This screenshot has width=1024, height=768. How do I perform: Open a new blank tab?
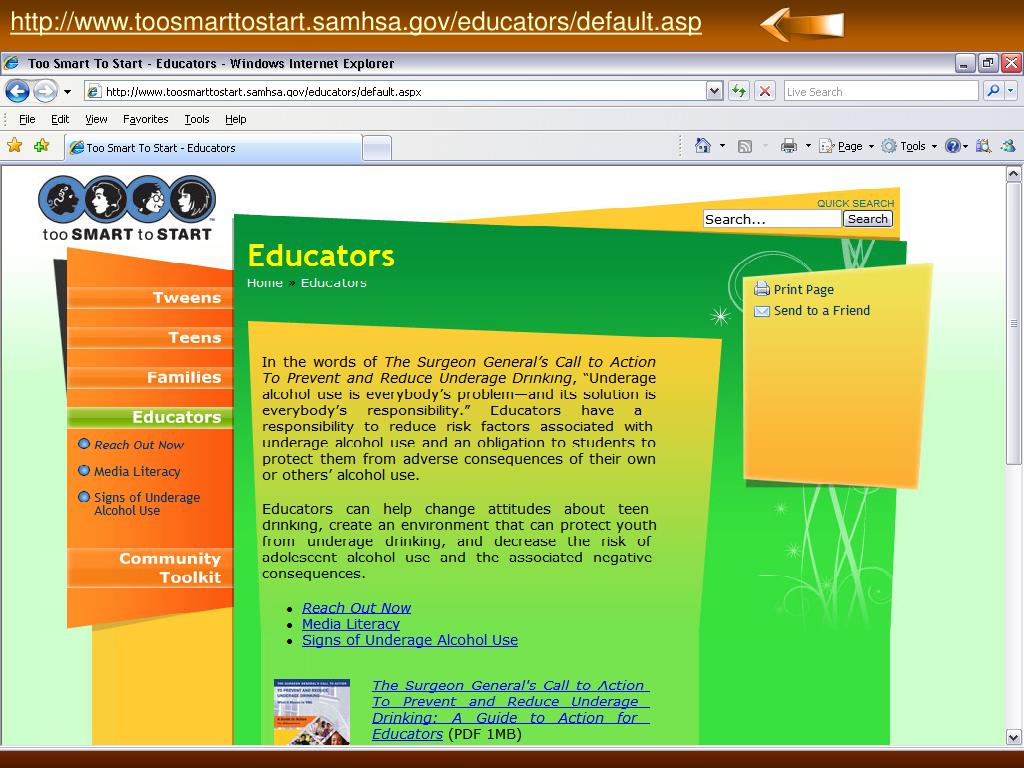pos(377,148)
